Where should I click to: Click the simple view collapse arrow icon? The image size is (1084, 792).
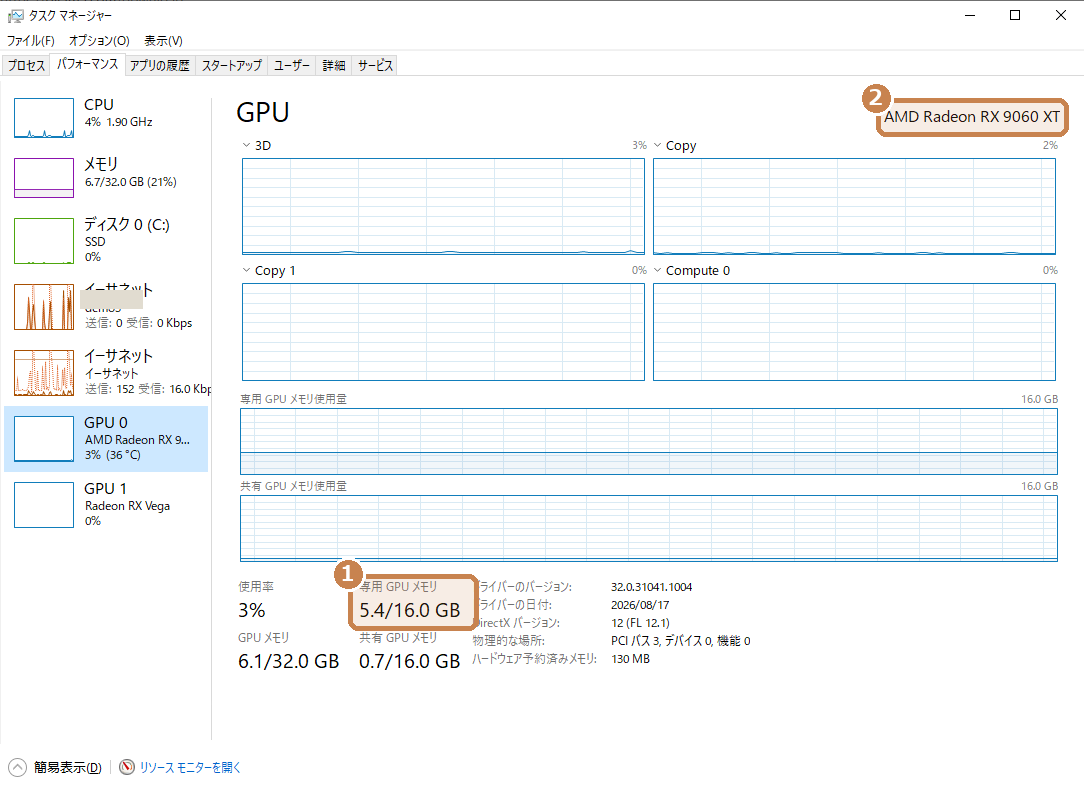point(17,767)
